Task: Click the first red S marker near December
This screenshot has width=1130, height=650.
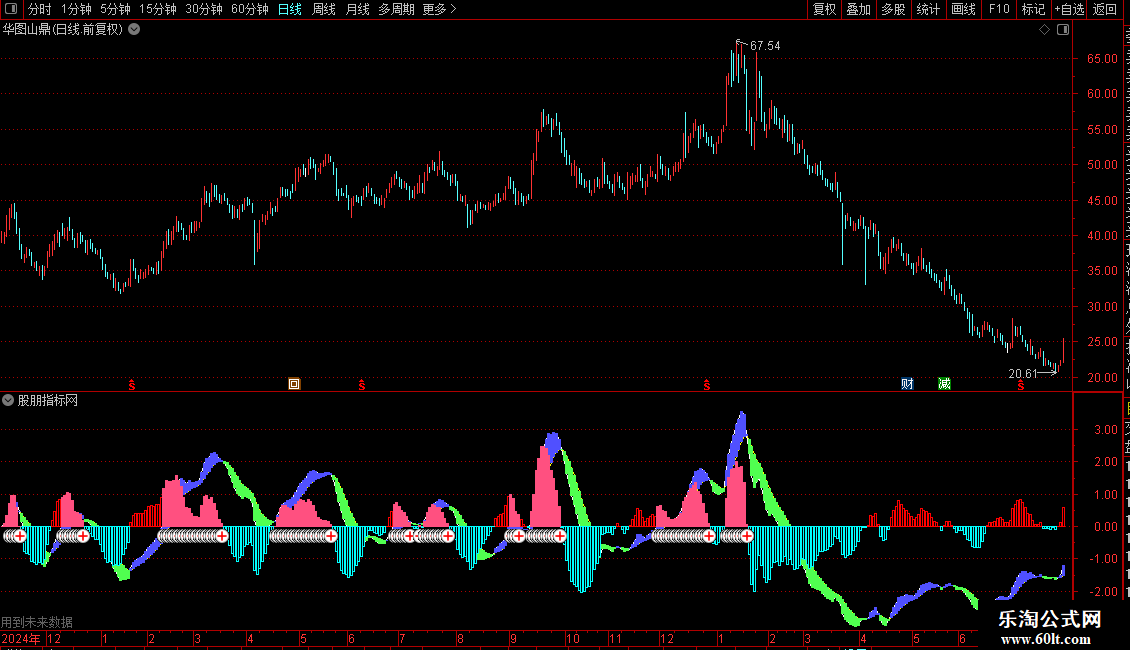Action: click(132, 385)
